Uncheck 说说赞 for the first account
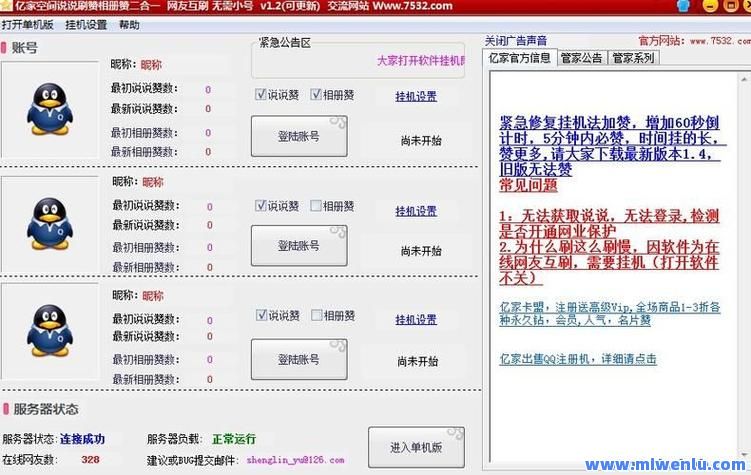Screen dimensions: 751x475 [261, 96]
